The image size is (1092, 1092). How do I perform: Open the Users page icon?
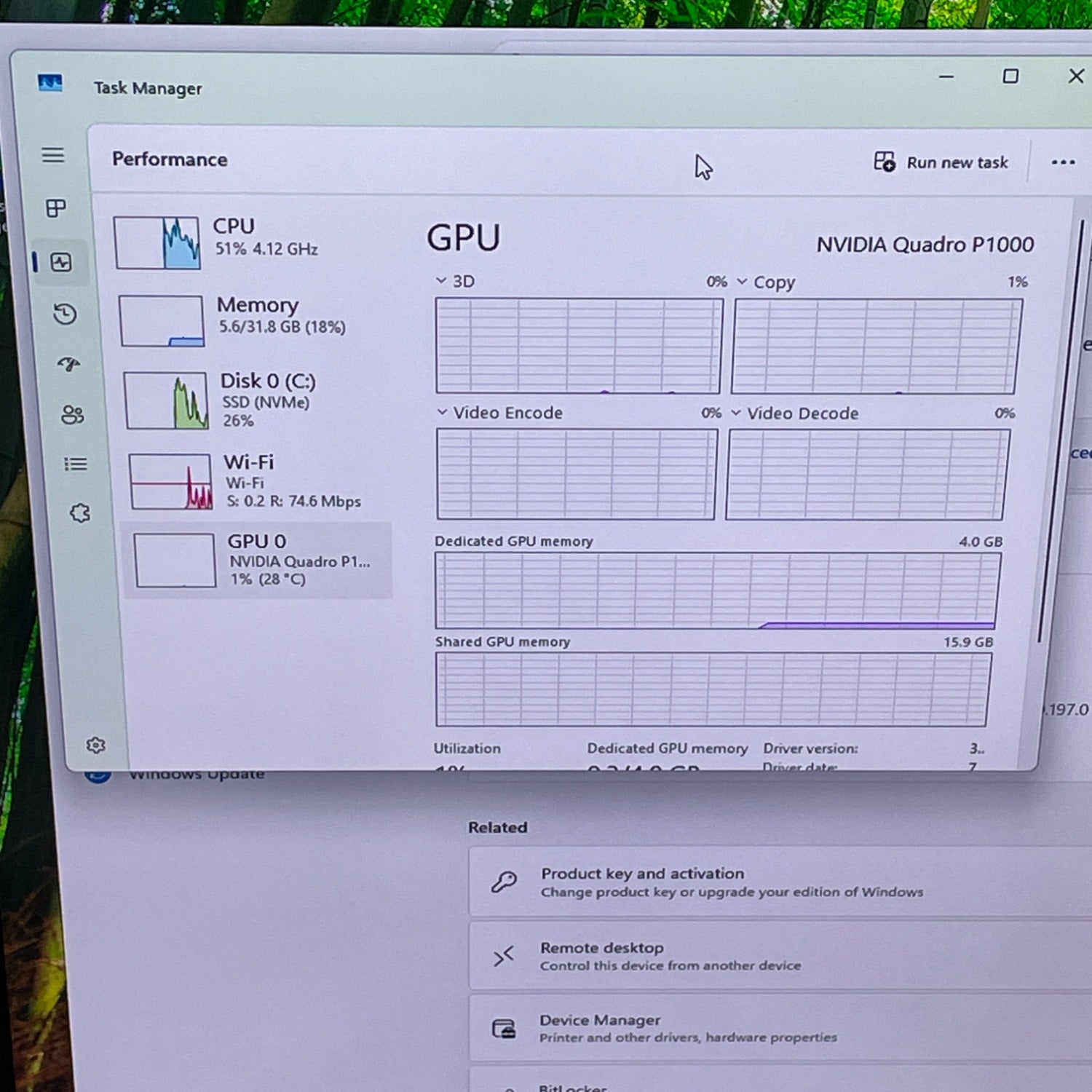(72, 415)
